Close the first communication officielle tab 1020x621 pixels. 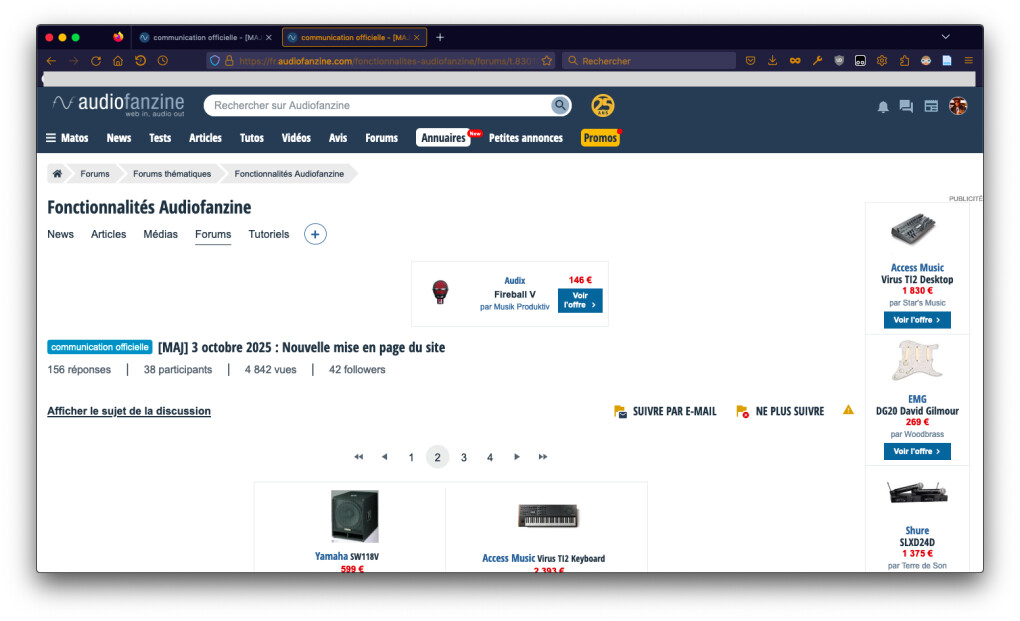[269, 37]
